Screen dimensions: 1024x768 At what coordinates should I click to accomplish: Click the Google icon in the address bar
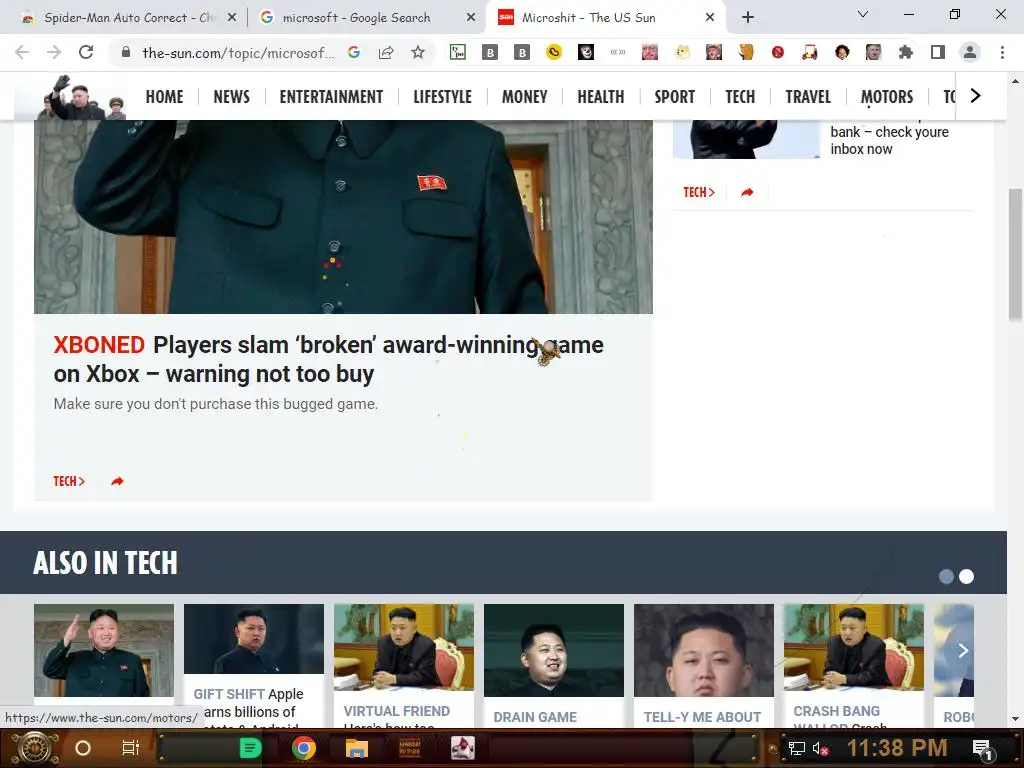(354, 52)
